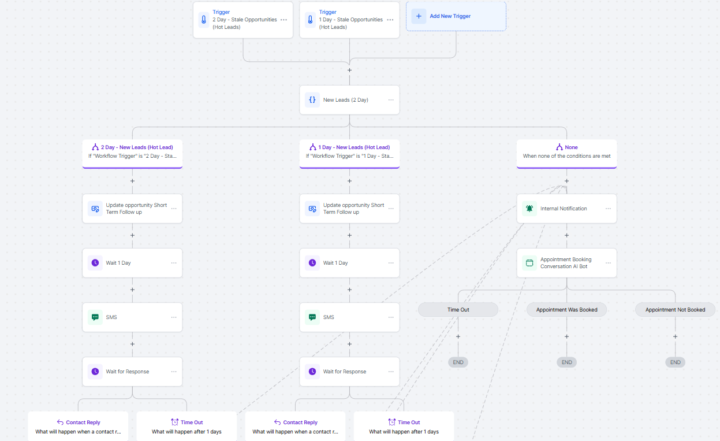The height and width of the screenshot is (441, 720).
Task: Open the left SMS node text
Action: (x=111, y=317)
